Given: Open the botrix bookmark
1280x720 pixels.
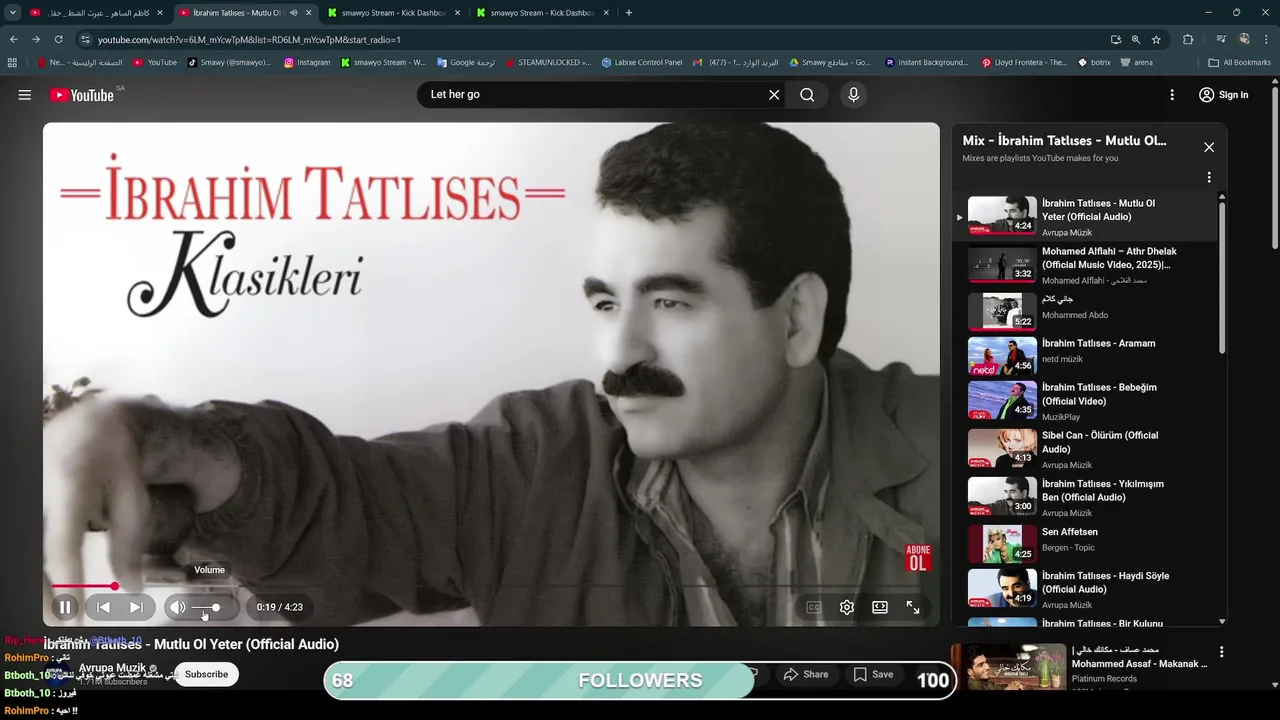Looking at the screenshot, I should [x=1094, y=62].
